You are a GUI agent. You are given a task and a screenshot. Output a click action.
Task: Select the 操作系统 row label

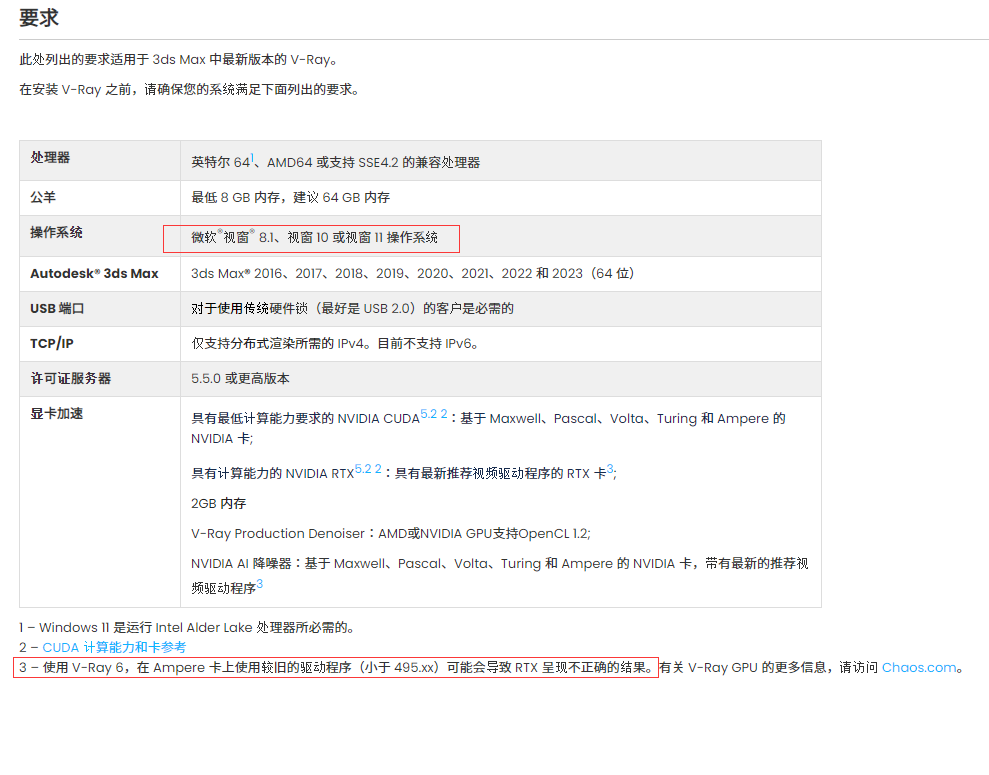[x=57, y=233]
